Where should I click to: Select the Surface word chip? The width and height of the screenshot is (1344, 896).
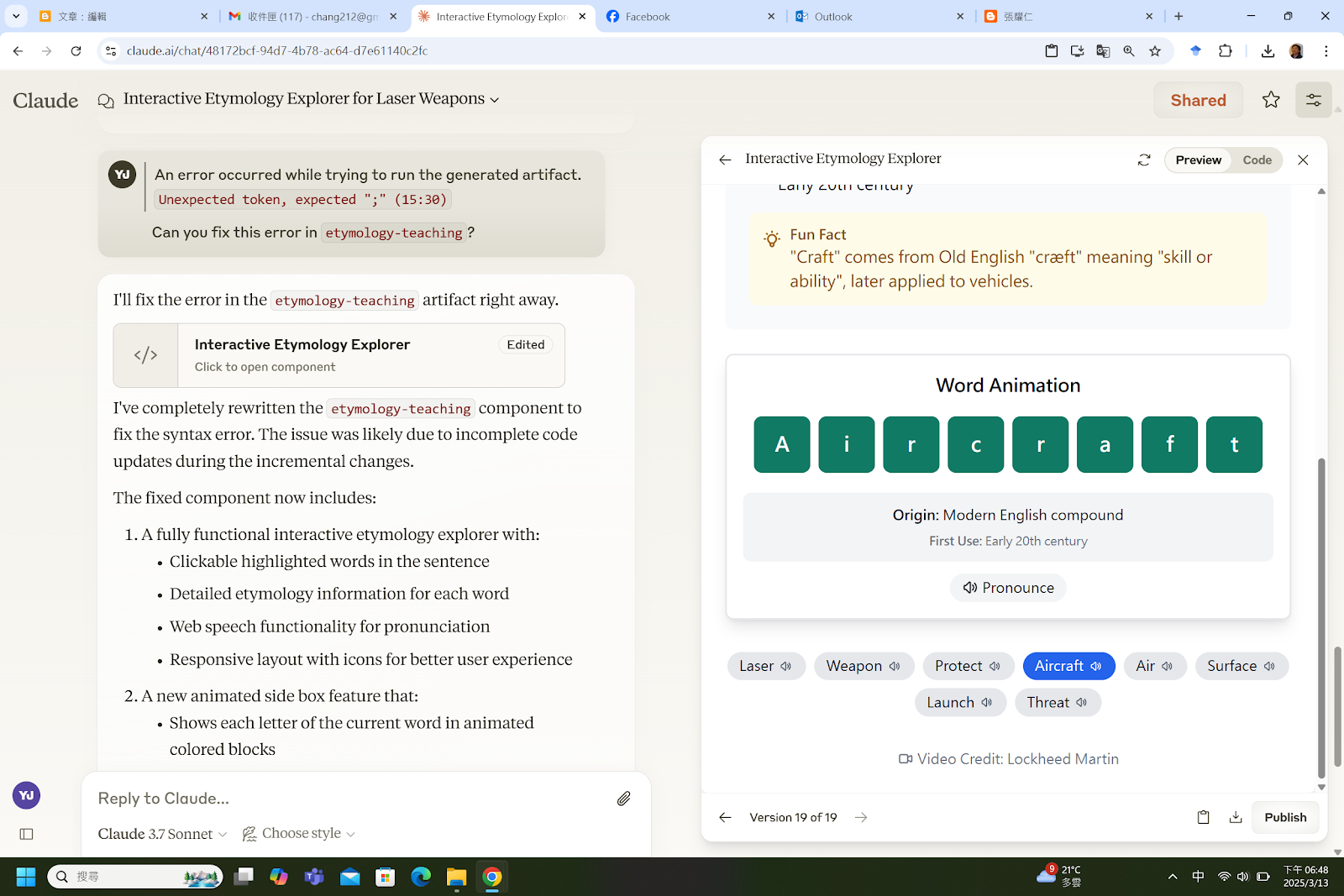[x=1242, y=666]
